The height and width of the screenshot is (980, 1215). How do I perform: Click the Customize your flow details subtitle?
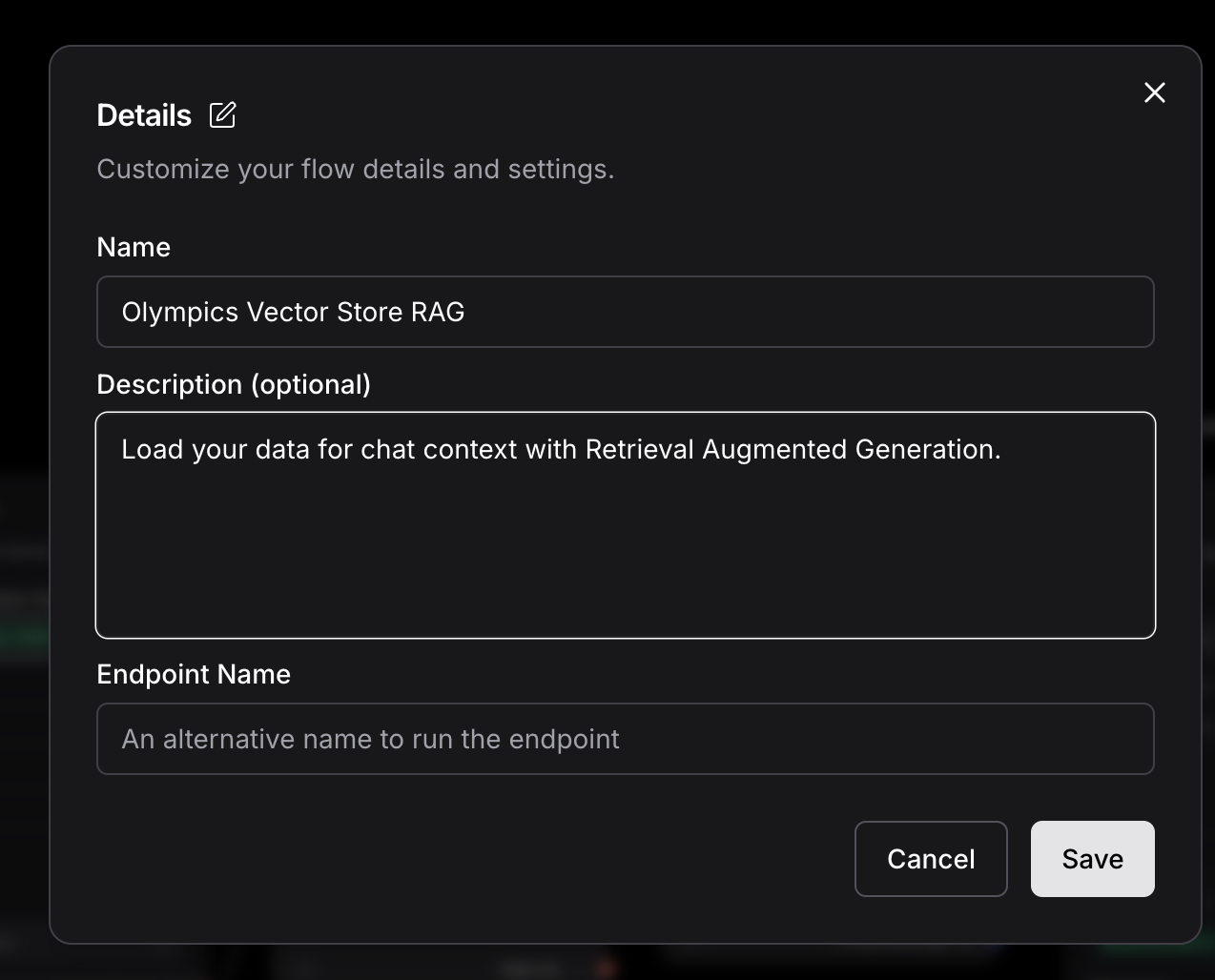[355, 169]
